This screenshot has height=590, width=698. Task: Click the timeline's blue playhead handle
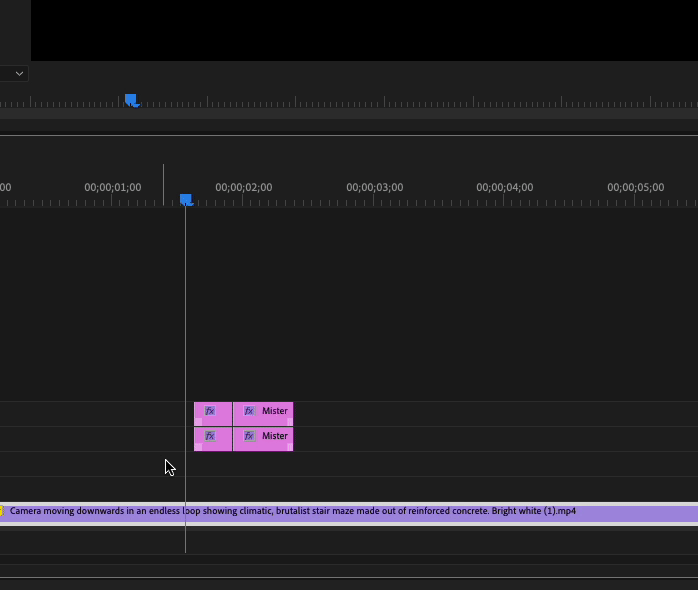tap(186, 199)
